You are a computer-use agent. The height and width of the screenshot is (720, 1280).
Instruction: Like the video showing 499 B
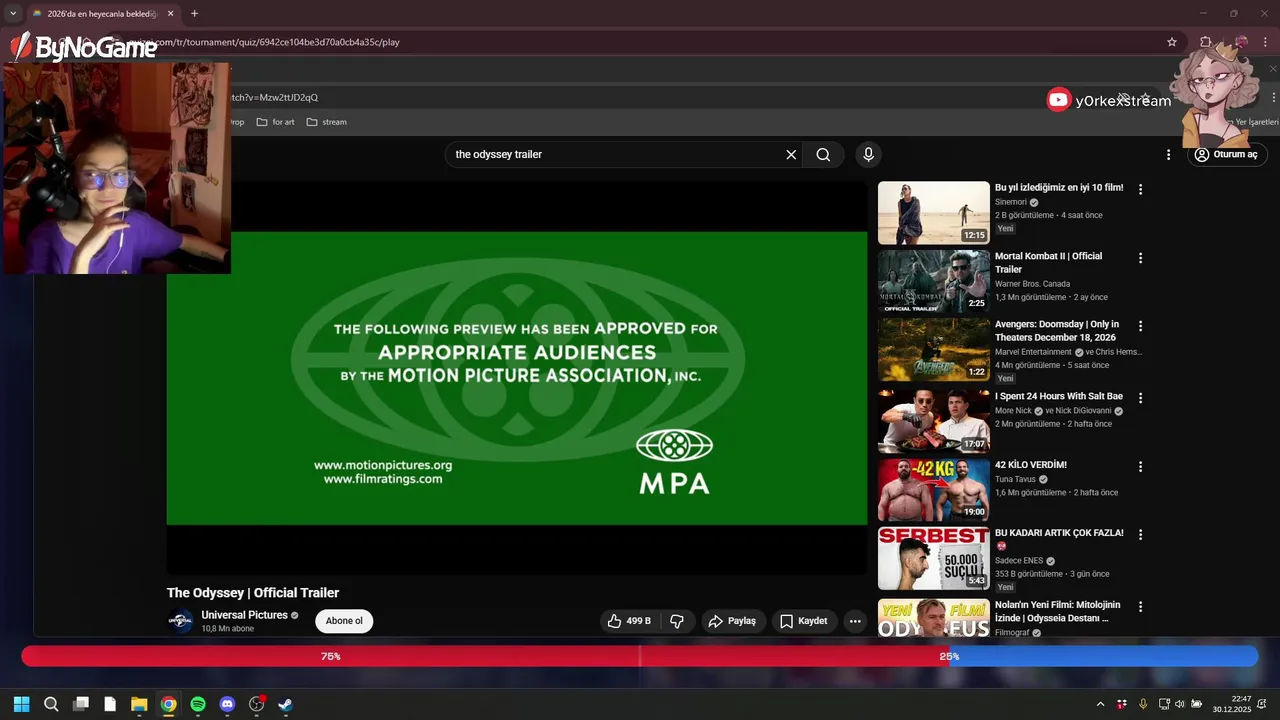[629, 621]
